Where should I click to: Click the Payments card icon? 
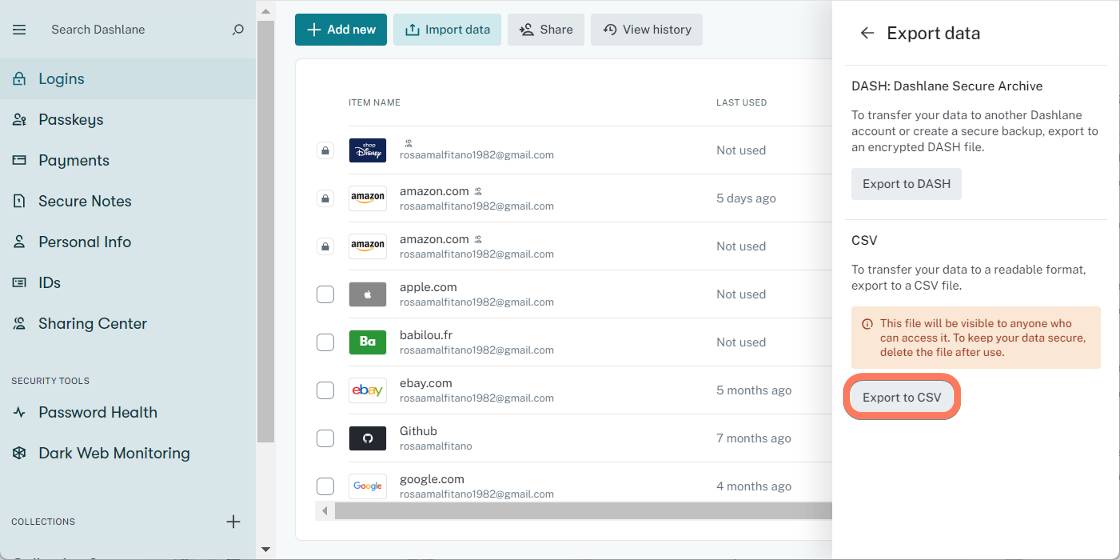point(19,160)
